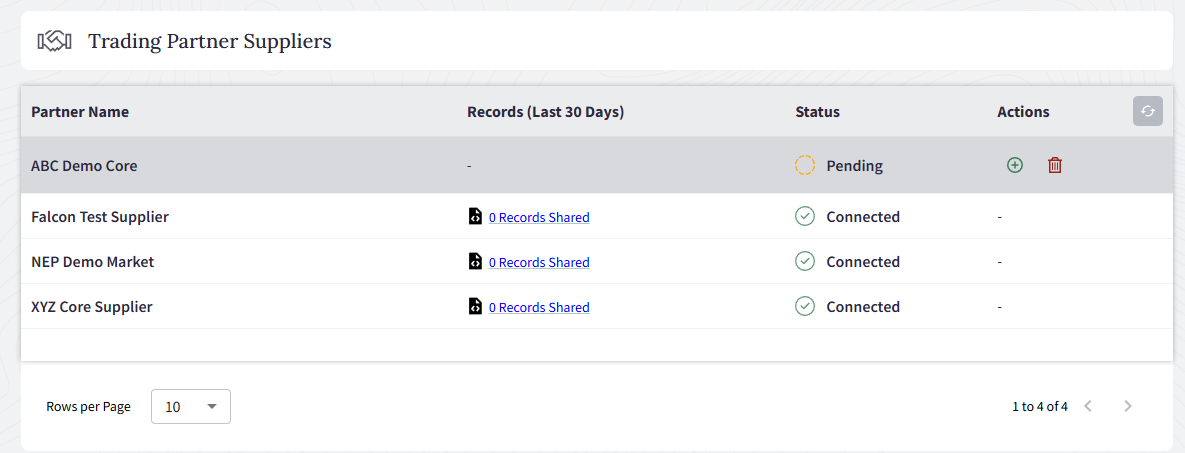Approve ABC Demo Core with plus icon
The height and width of the screenshot is (453, 1185).
click(x=1015, y=165)
